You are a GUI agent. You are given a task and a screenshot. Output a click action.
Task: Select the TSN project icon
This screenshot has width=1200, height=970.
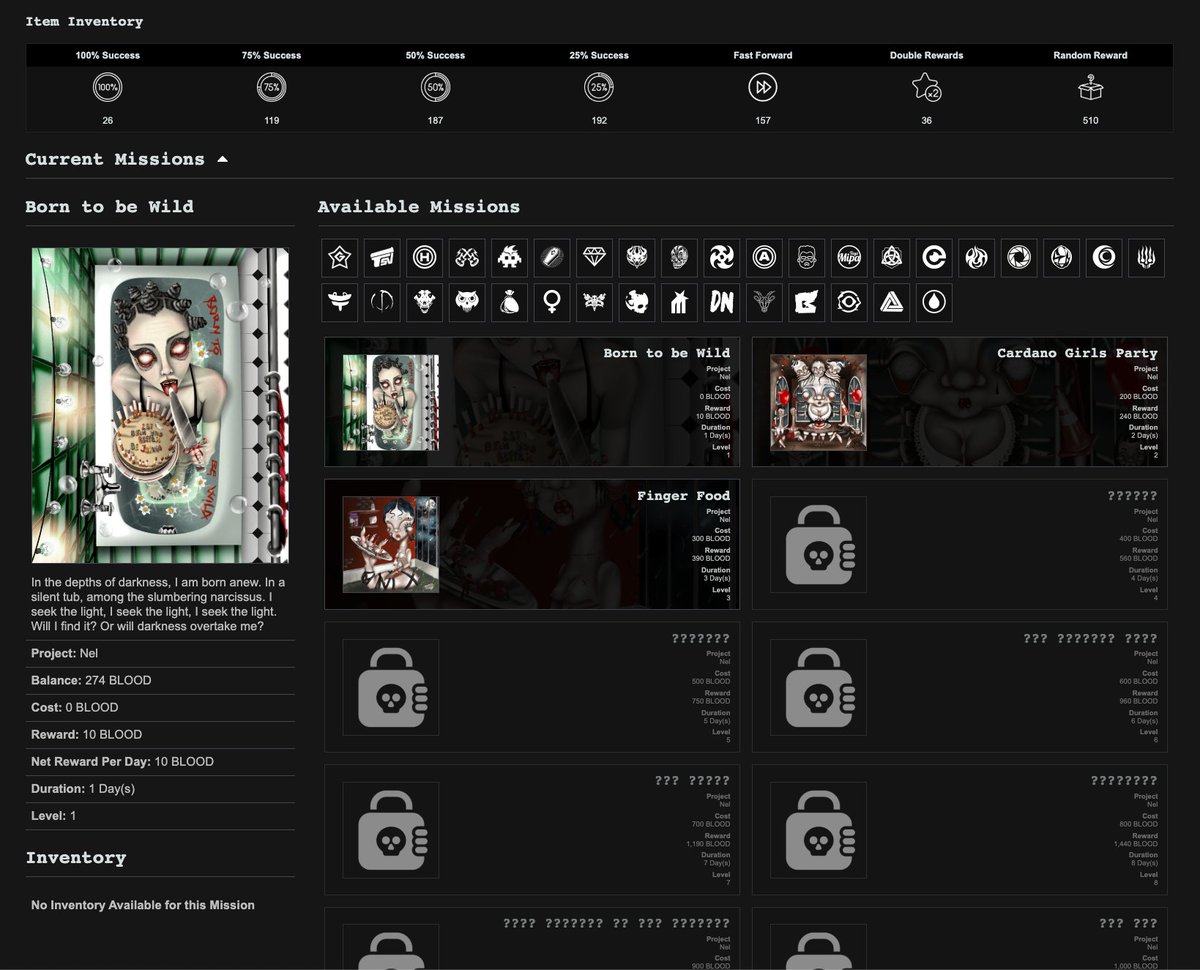coord(382,258)
